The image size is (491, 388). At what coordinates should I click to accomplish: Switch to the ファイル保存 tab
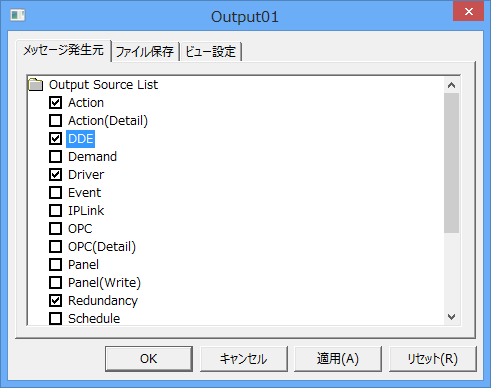click(145, 52)
